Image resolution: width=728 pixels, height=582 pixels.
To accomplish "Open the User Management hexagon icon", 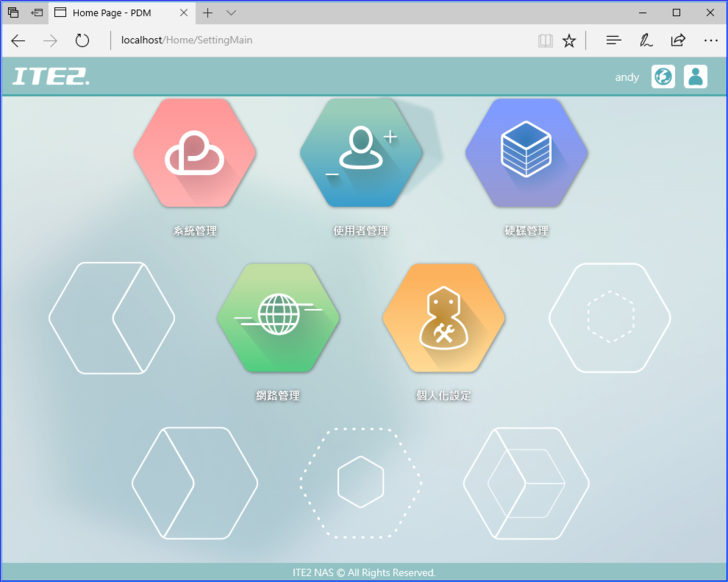I will [x=361, y=153].
